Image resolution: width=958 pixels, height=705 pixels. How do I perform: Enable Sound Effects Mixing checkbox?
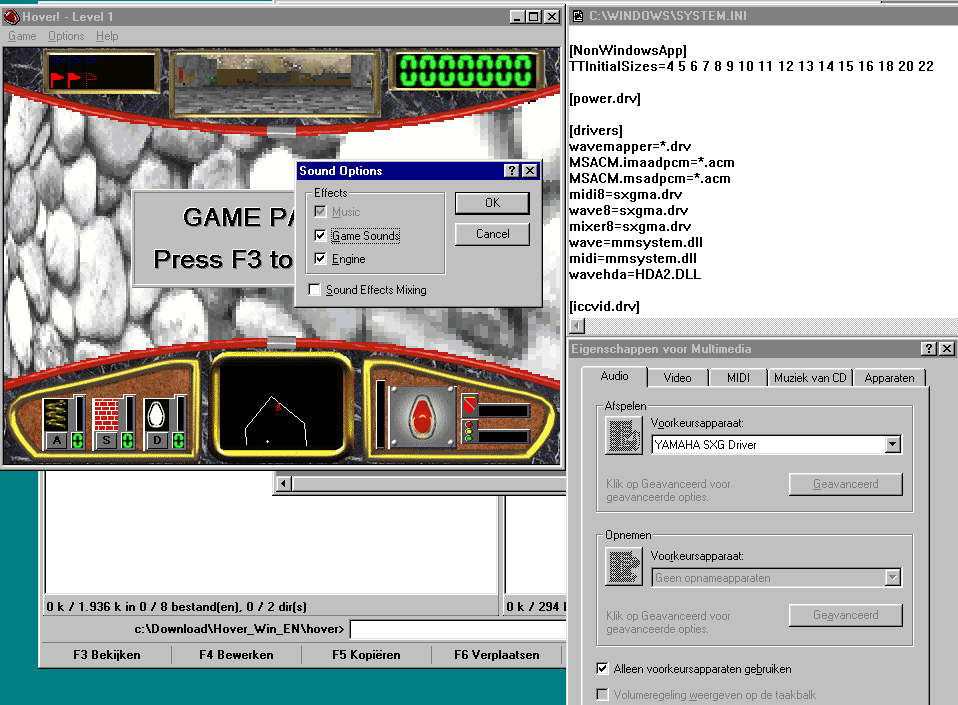315,290
